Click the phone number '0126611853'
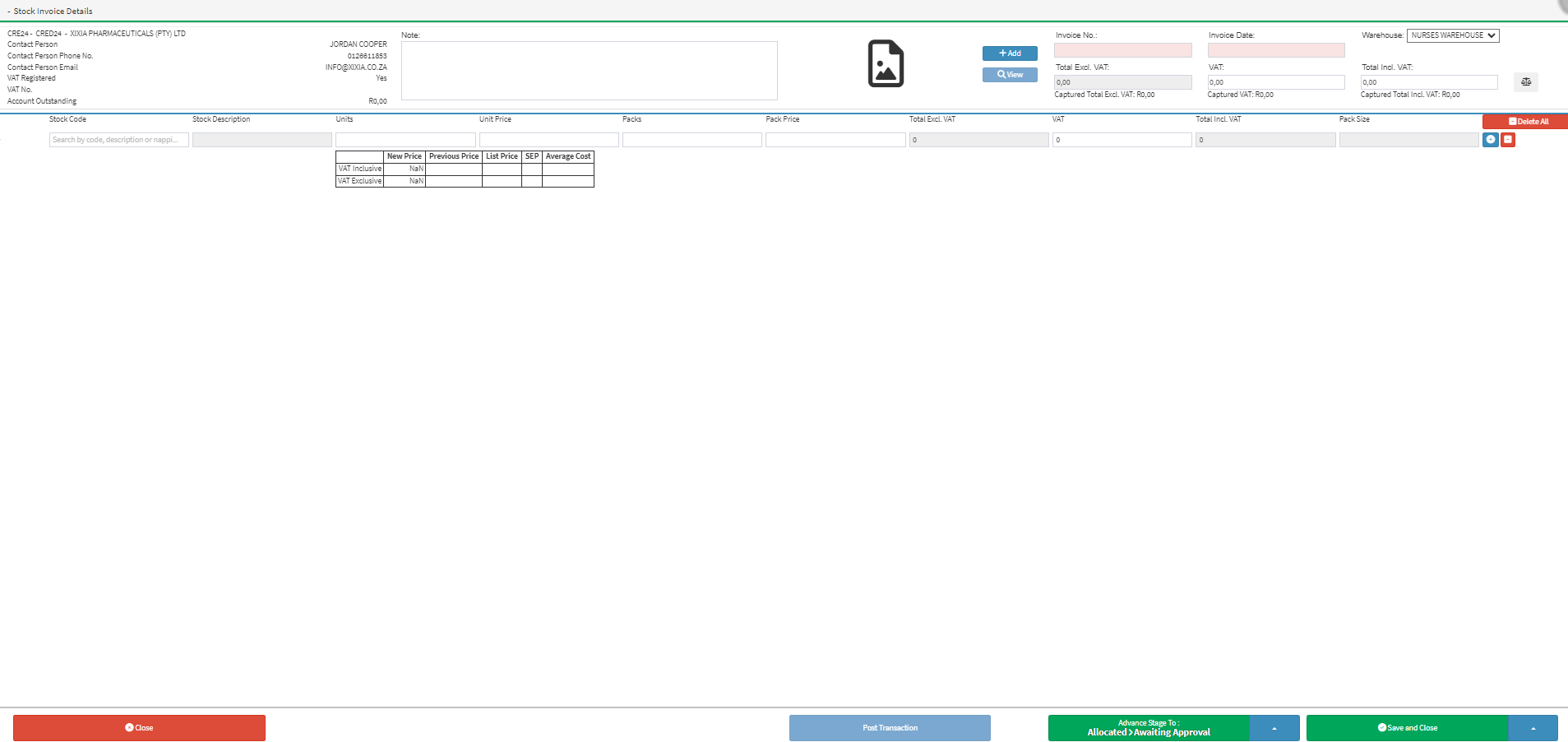Screen dimensions: 1568x742 point(367,56)
